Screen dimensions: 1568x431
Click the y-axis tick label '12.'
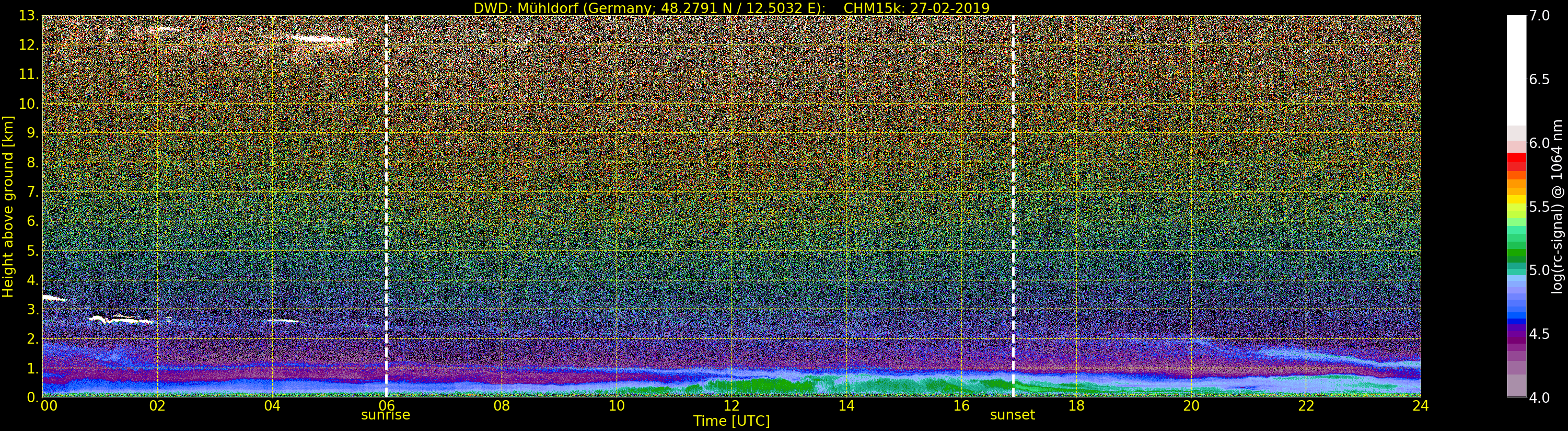(29, 45)
